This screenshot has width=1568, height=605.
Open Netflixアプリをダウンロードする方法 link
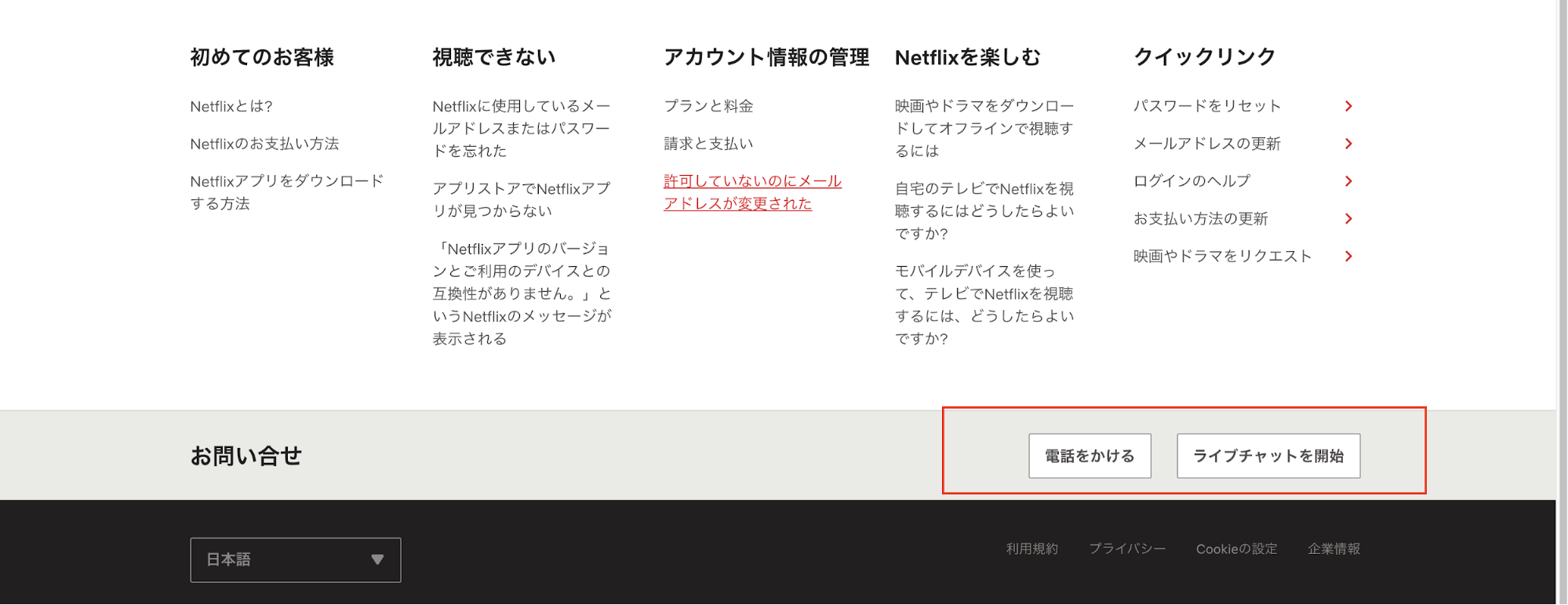287,192
